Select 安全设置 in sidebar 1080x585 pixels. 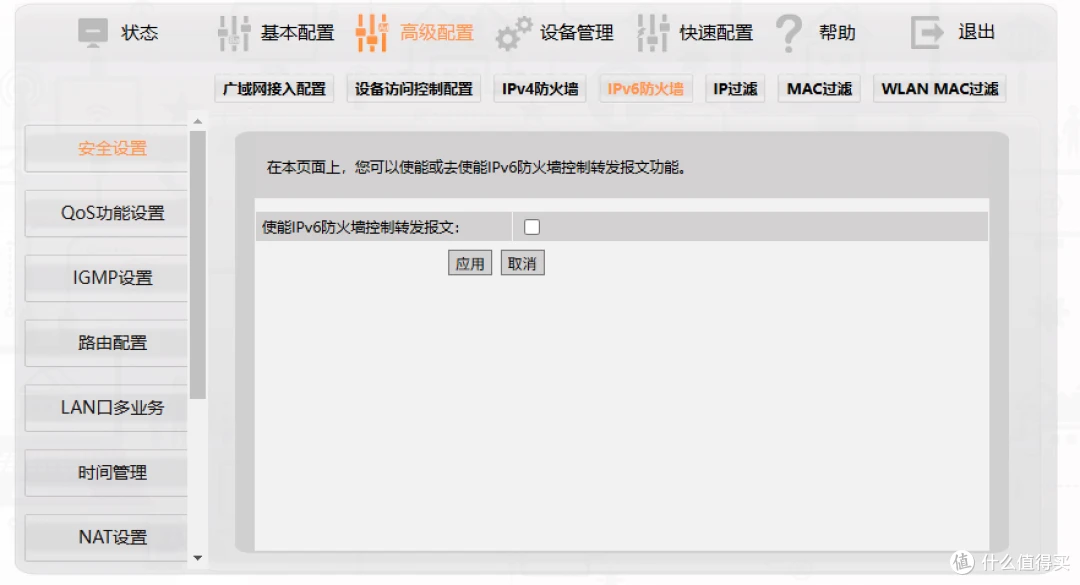106,148
